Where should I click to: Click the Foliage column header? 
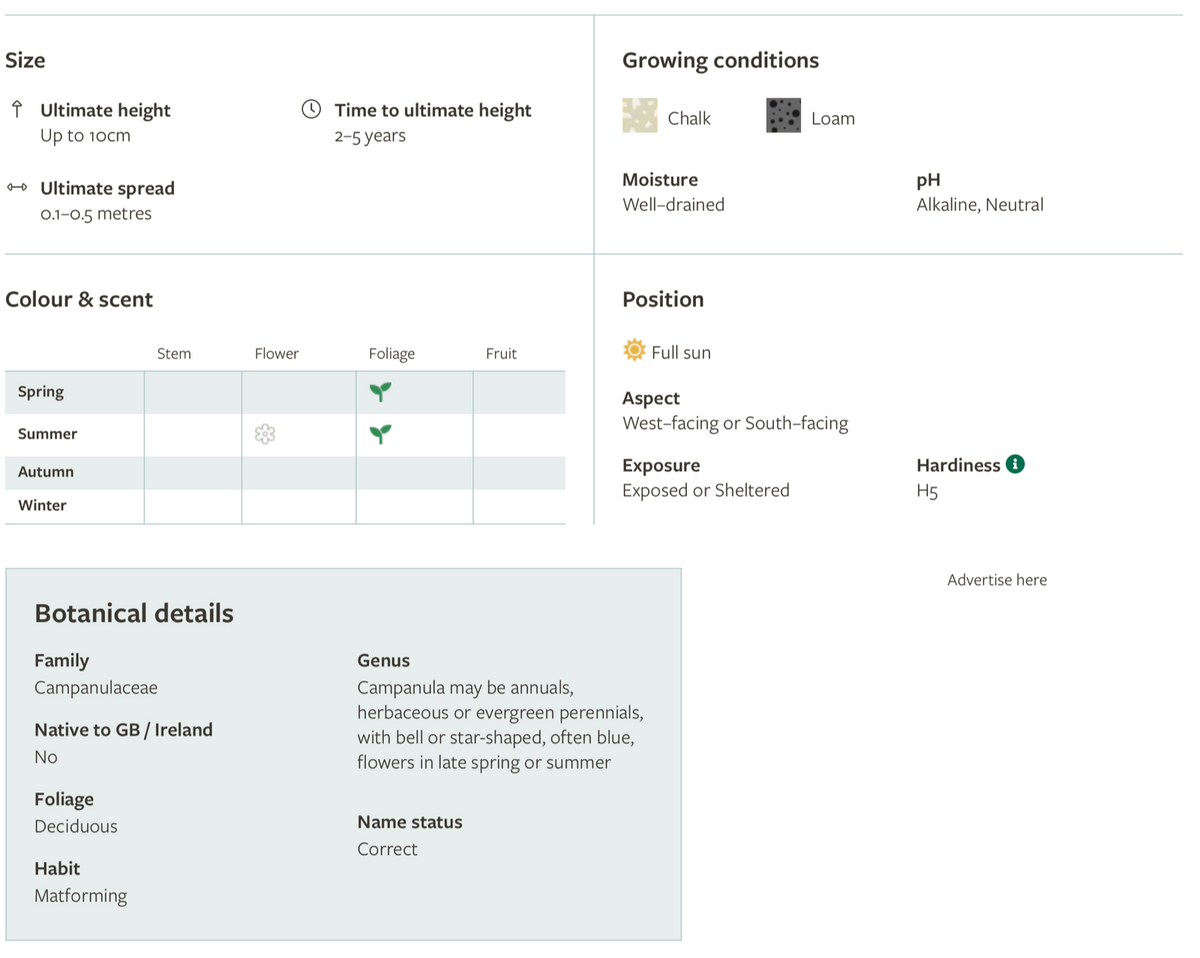[x=392, y=354]
